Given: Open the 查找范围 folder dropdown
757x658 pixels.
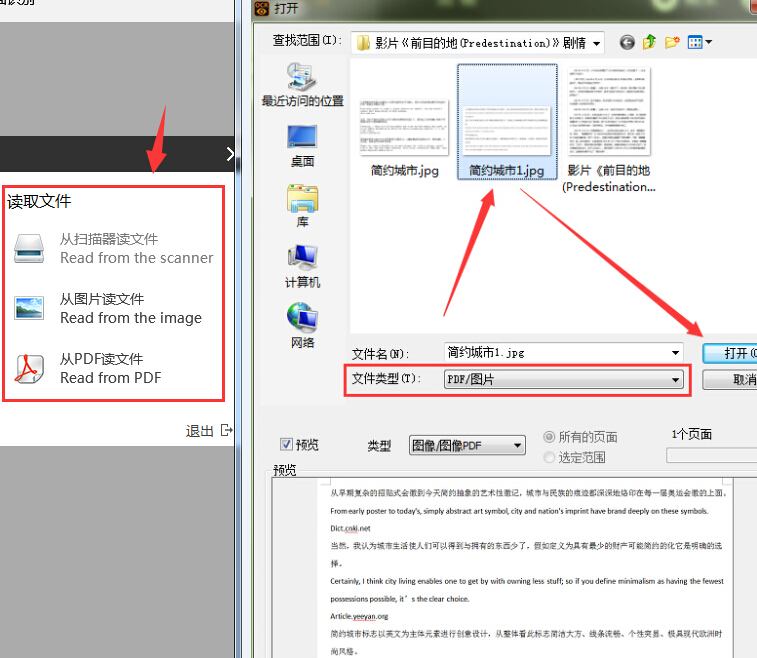Looking at the screenshot, I should [597, 43].
